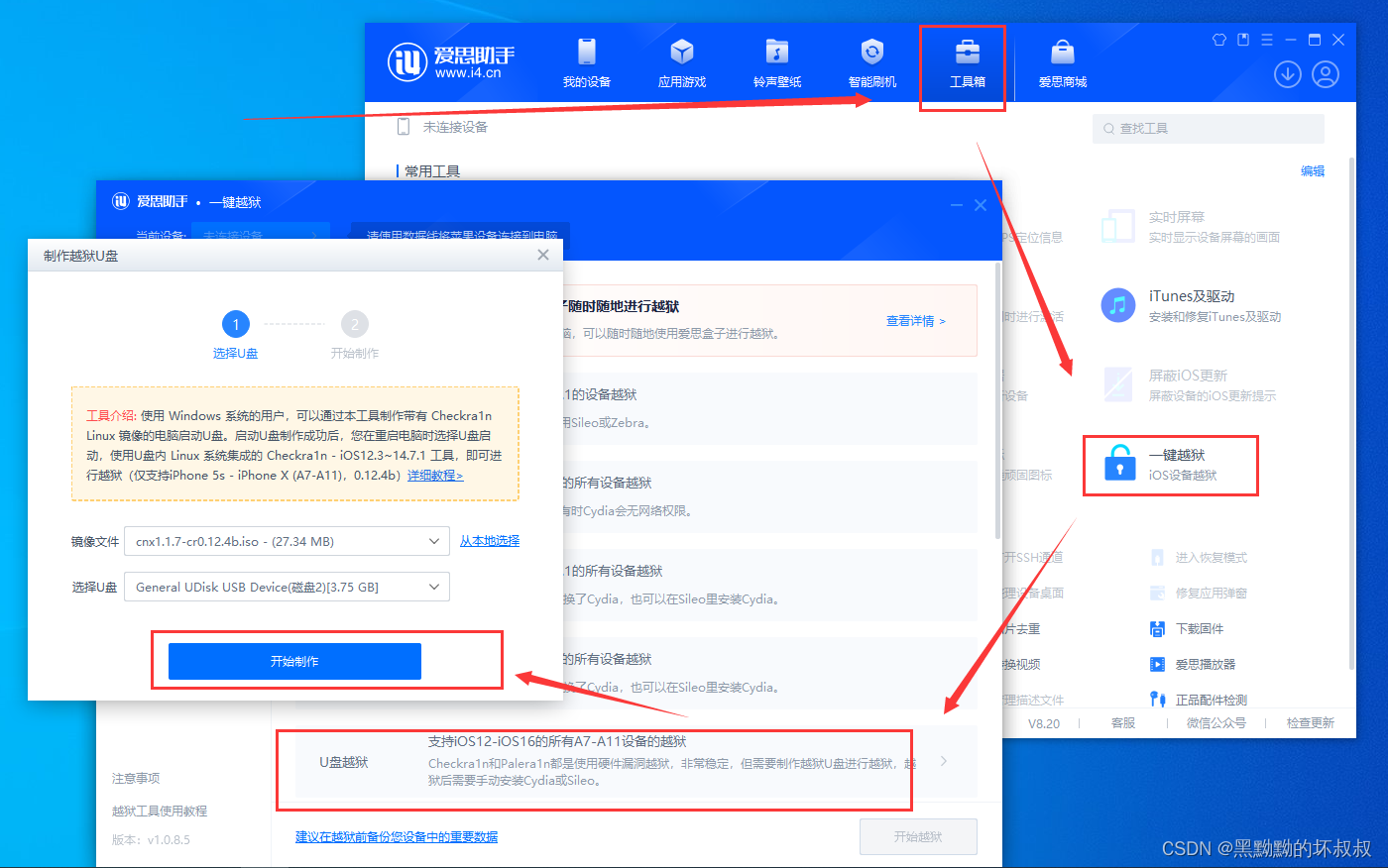The image size is (1388, 868).
Task: Click the 未连接设备 phone icon
Action: [x=404, y=127]
